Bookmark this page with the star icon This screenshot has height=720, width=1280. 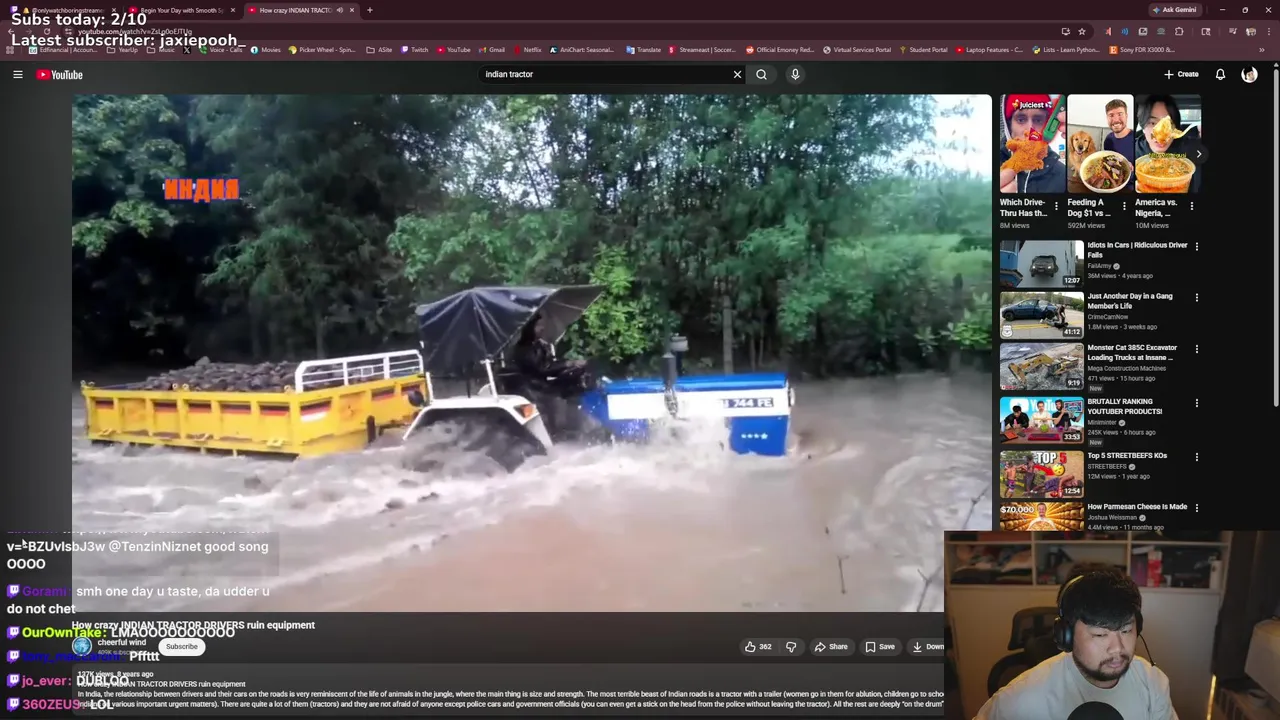pos(1082,31)
